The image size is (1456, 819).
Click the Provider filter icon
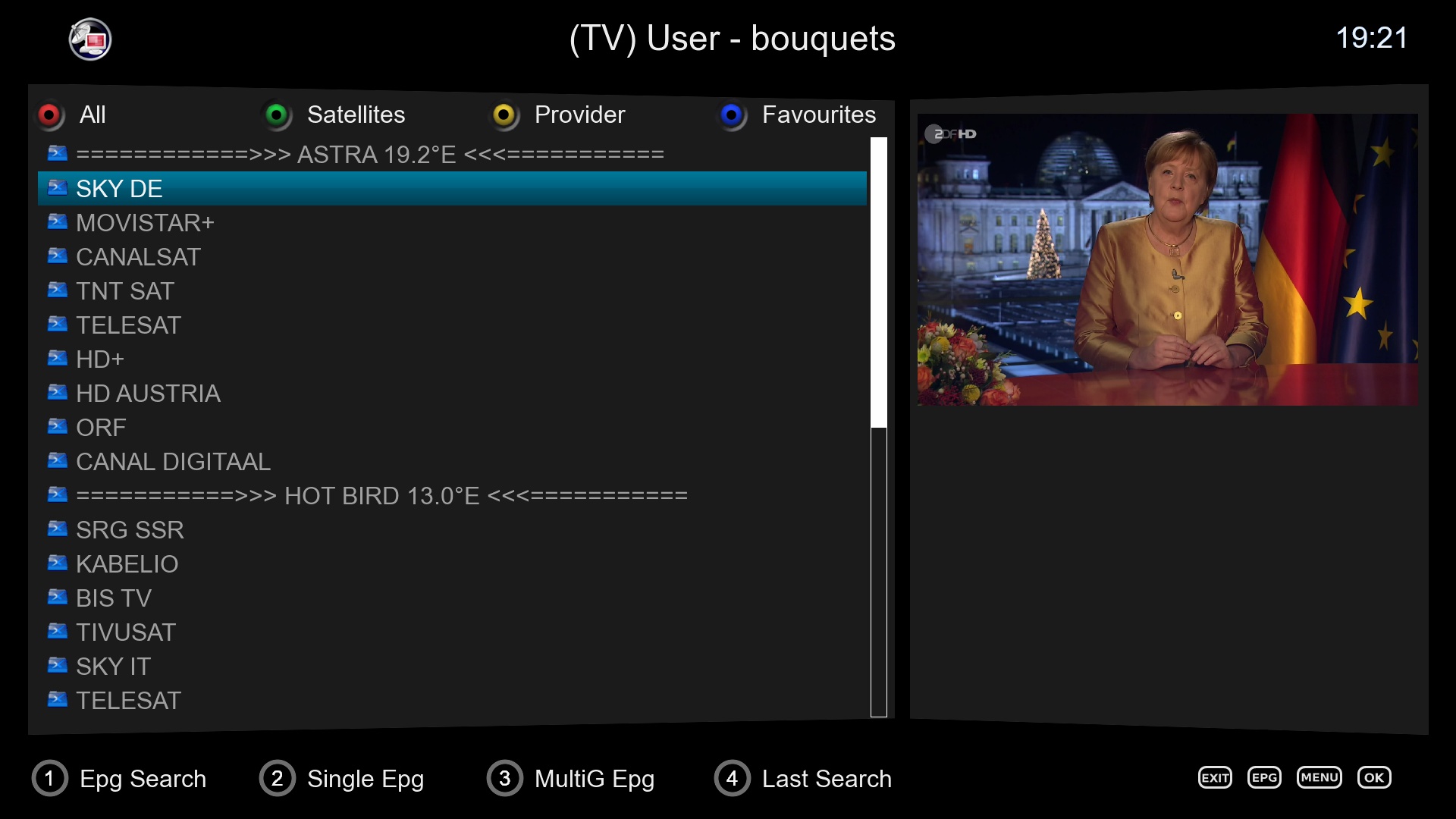tap(505, 114)
